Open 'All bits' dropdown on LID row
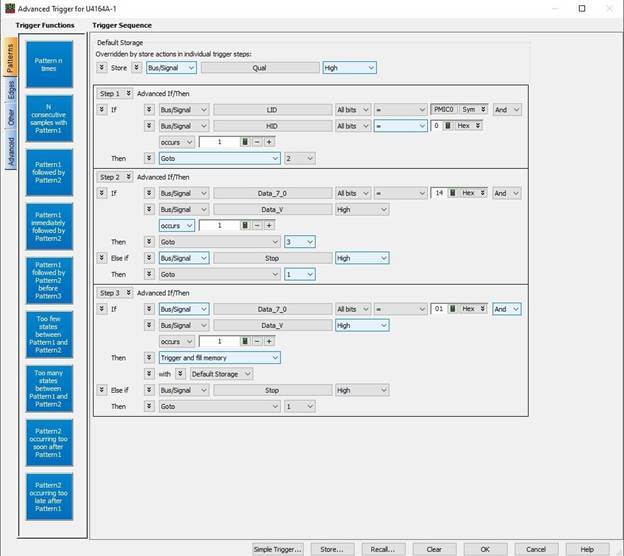The width and height of the screenshot is (624, 556). coord(353,109)
